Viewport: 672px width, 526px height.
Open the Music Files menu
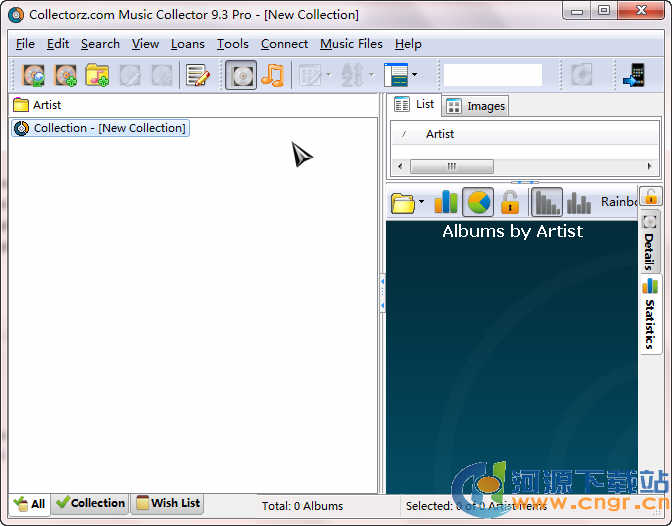tap(351, 44)
